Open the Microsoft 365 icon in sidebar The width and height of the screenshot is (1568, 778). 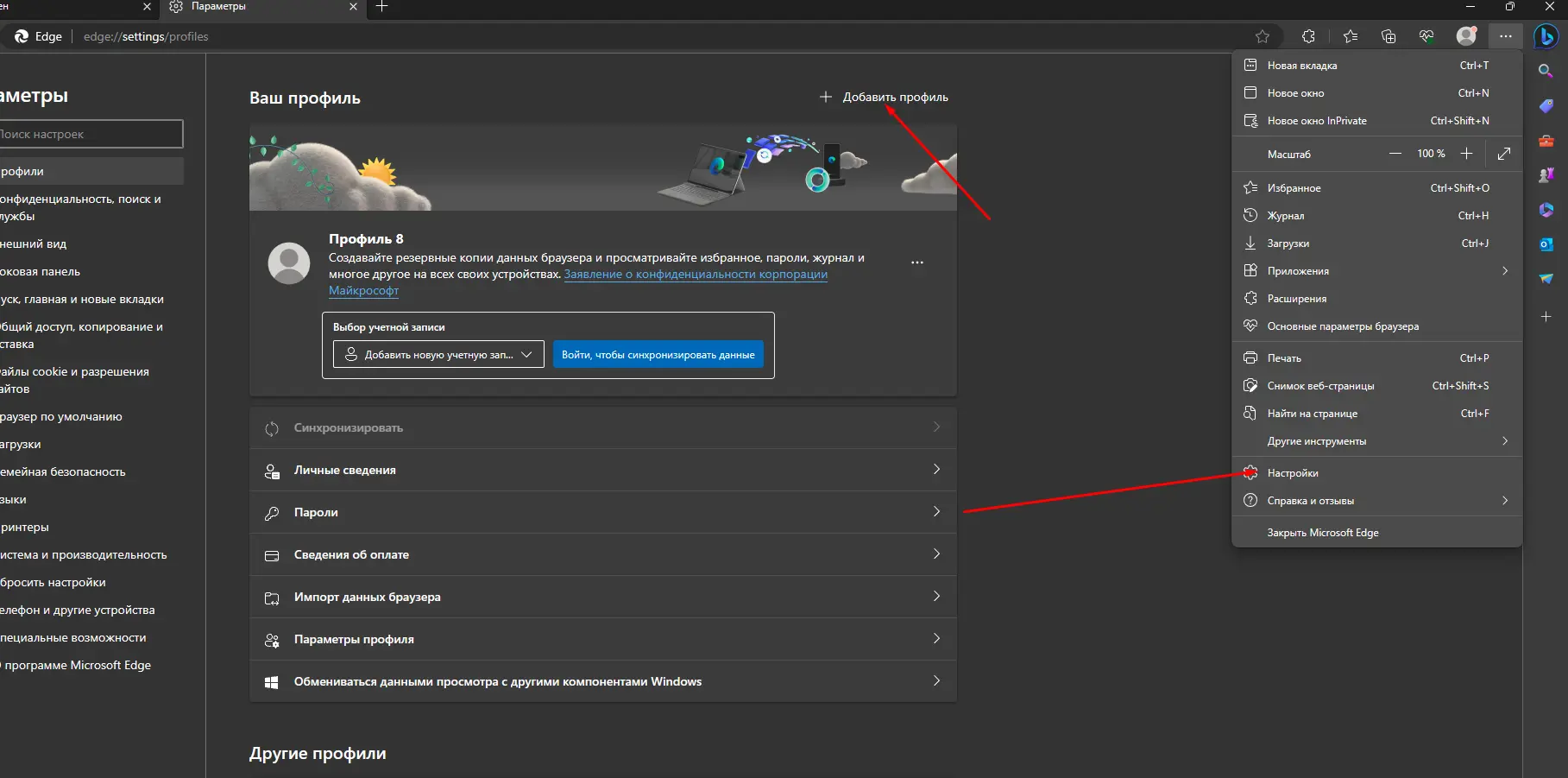[1546, 209]
